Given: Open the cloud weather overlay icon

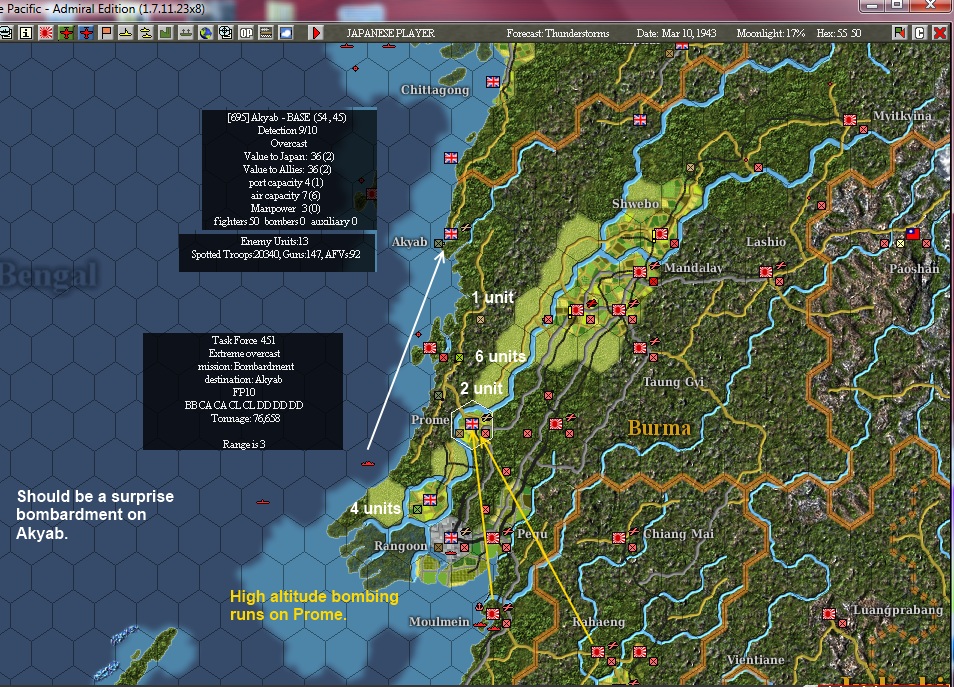Looking at the screenshot, I should [x=286, y=33].
